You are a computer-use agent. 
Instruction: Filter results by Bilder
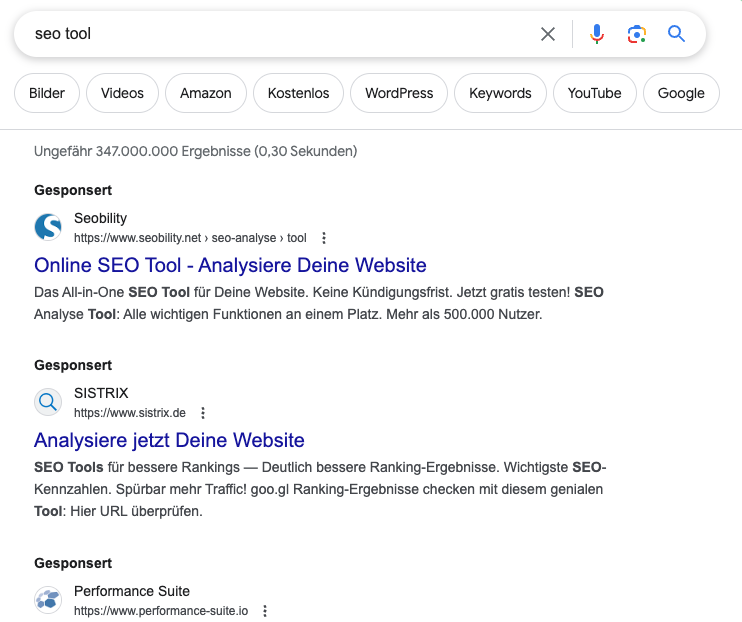[47, 93]
